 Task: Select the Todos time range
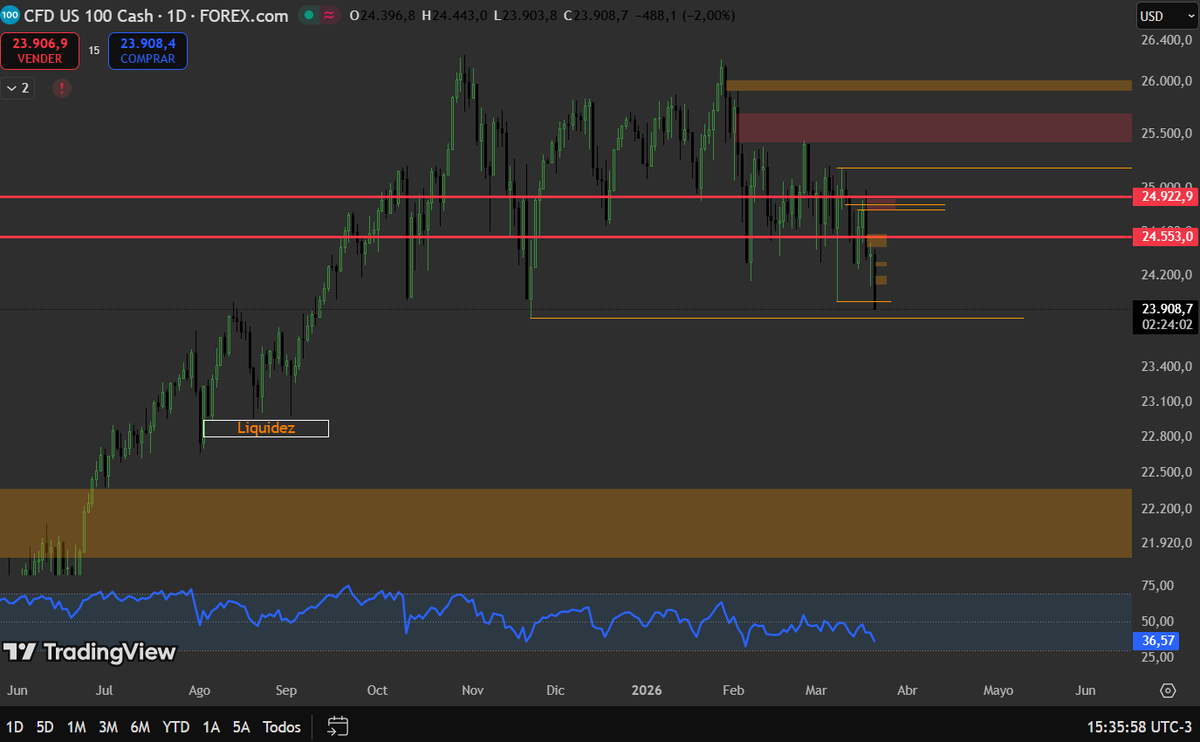pyautogui.click(x=282, y=727)
